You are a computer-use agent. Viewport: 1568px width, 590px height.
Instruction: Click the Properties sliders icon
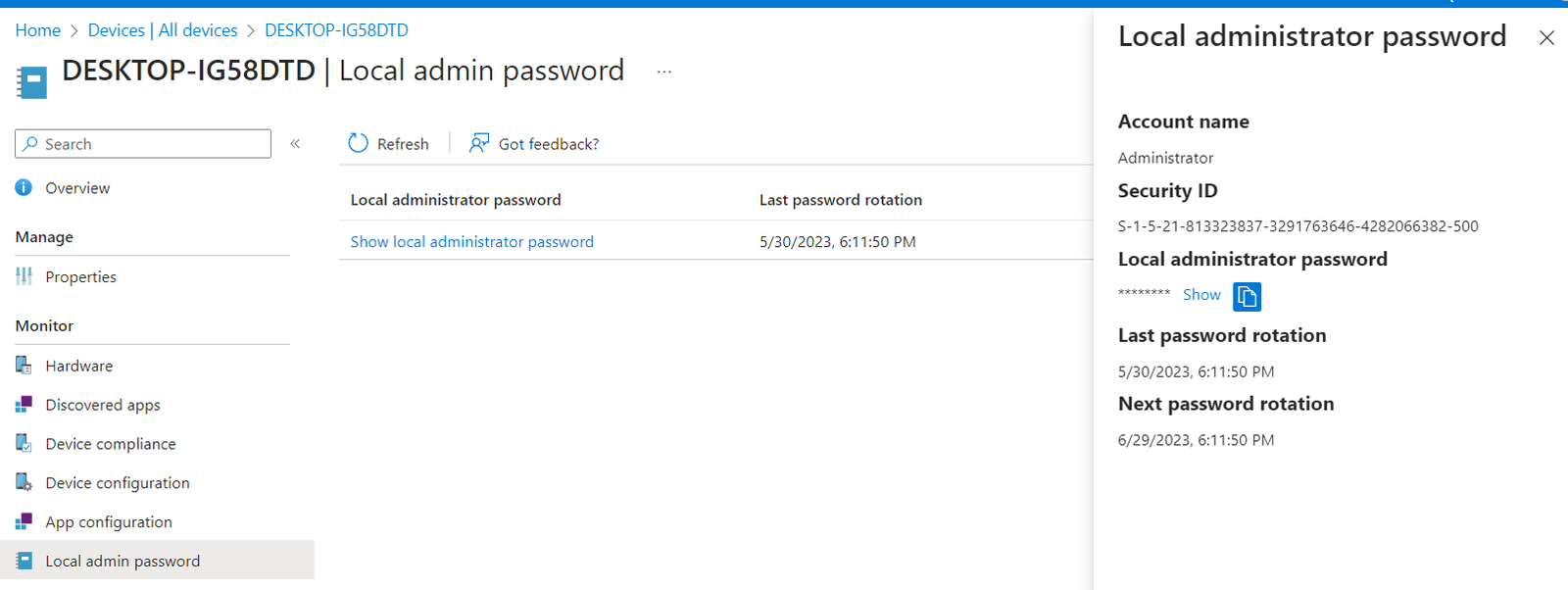(23, 276)
